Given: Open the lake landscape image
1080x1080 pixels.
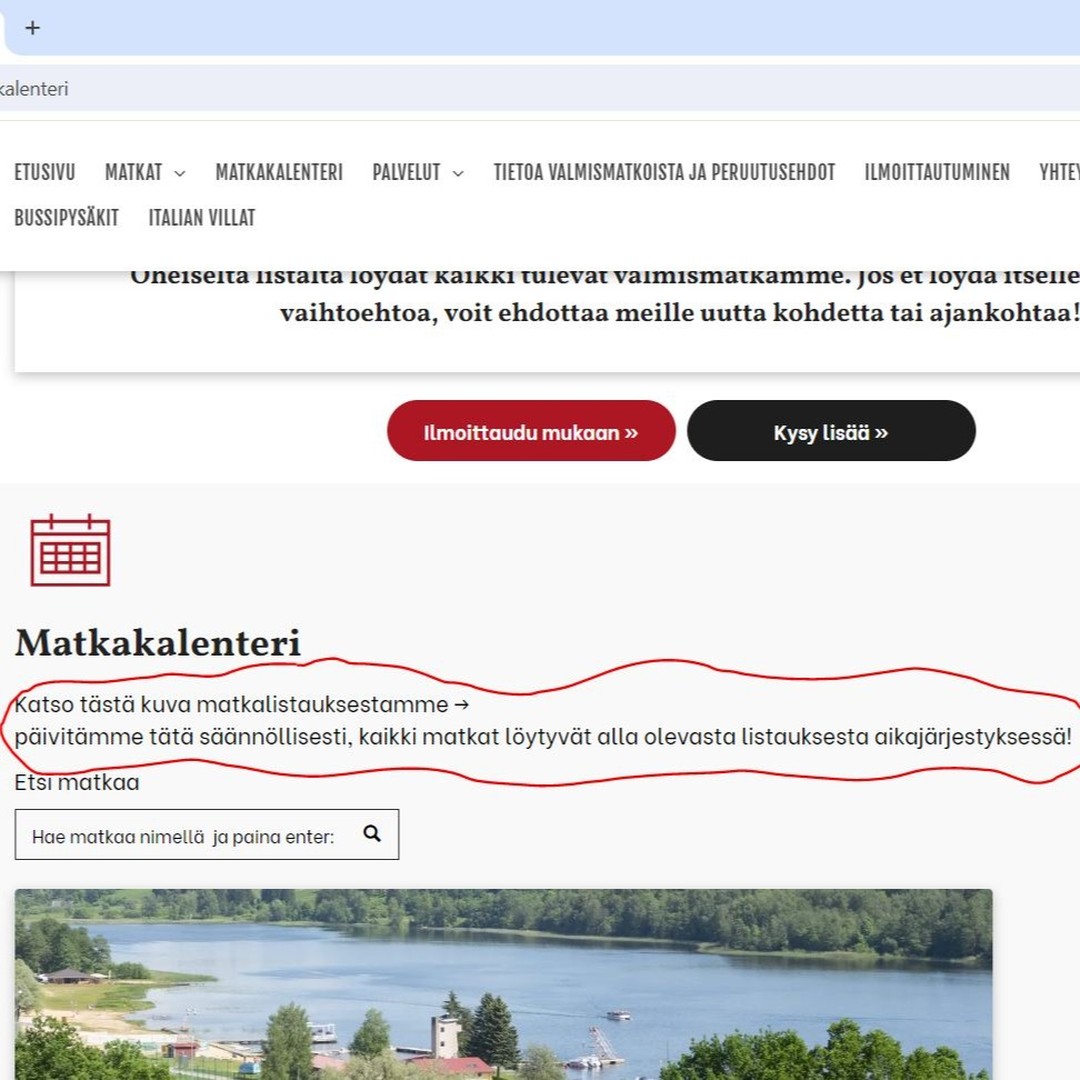Looking at the screenshot, I should coord(503,984).
